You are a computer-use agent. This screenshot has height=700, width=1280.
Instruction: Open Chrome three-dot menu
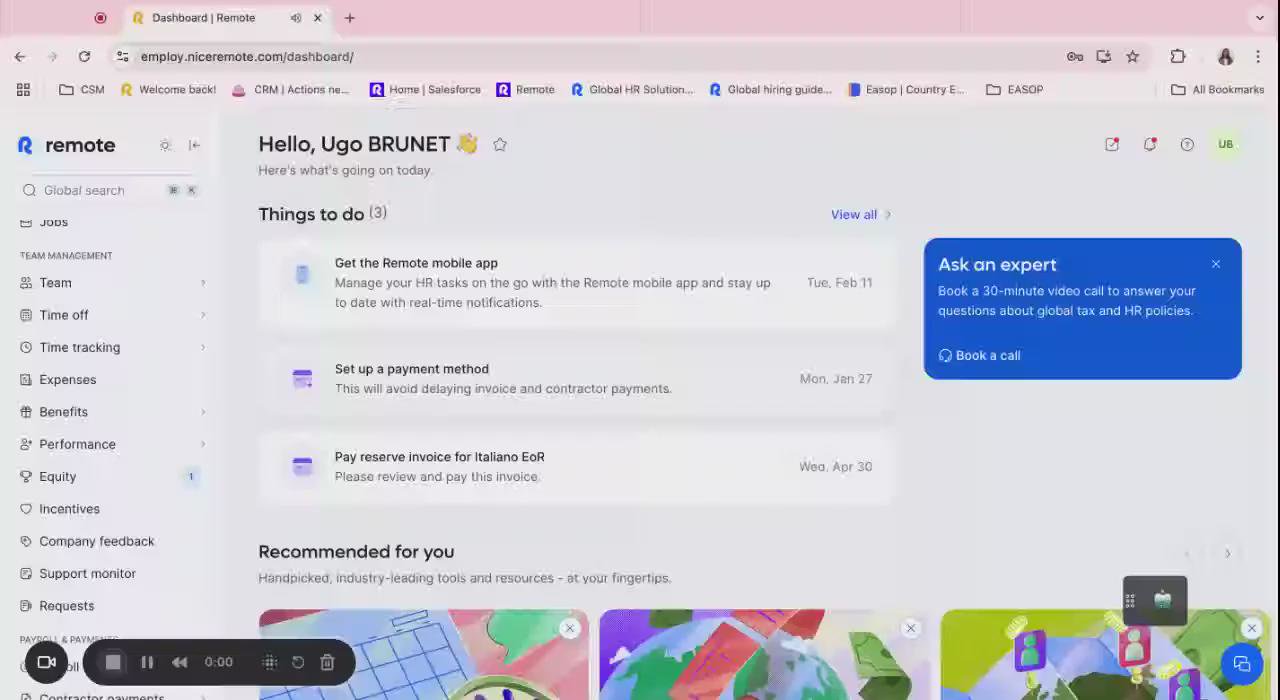[x=1258, y=57]
